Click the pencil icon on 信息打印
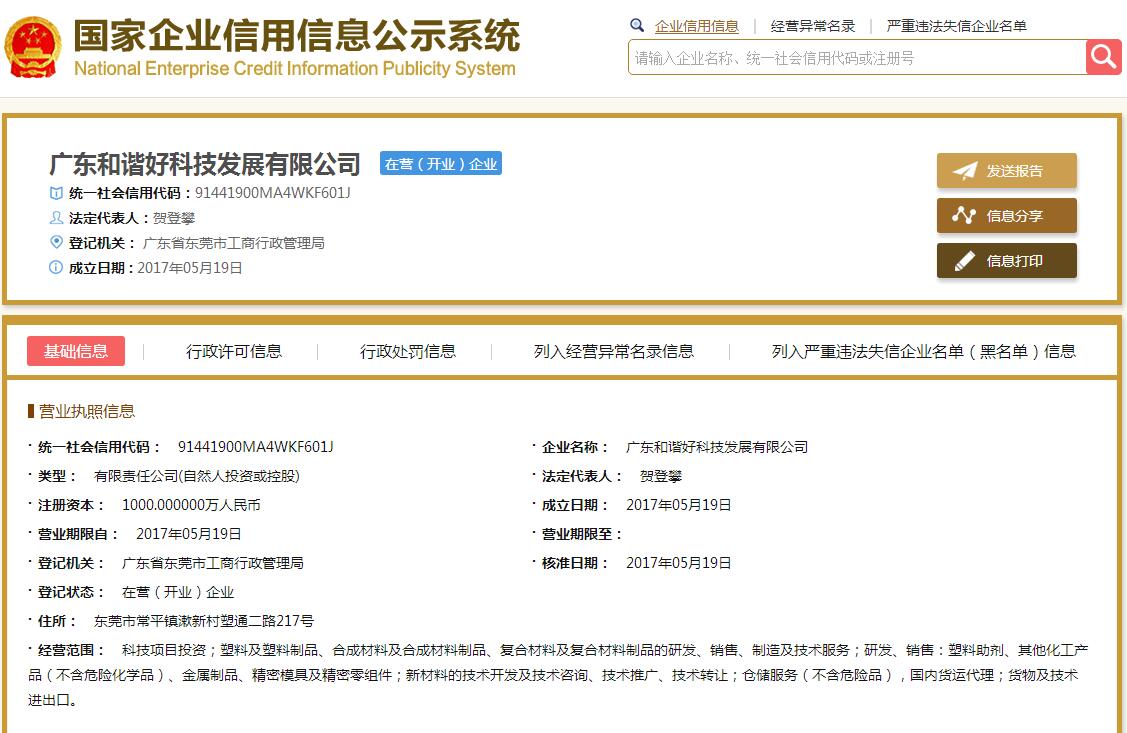The image size is (1127, 733). (x=964, y=261)
